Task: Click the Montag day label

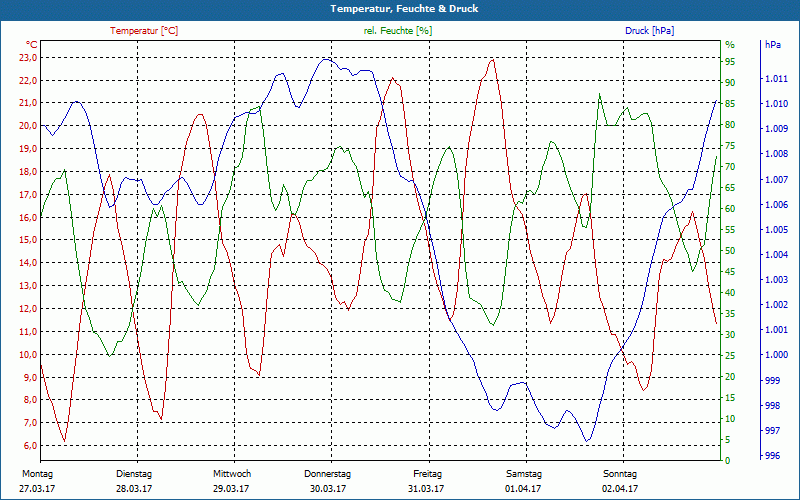Action: click(x=37, y=474)
